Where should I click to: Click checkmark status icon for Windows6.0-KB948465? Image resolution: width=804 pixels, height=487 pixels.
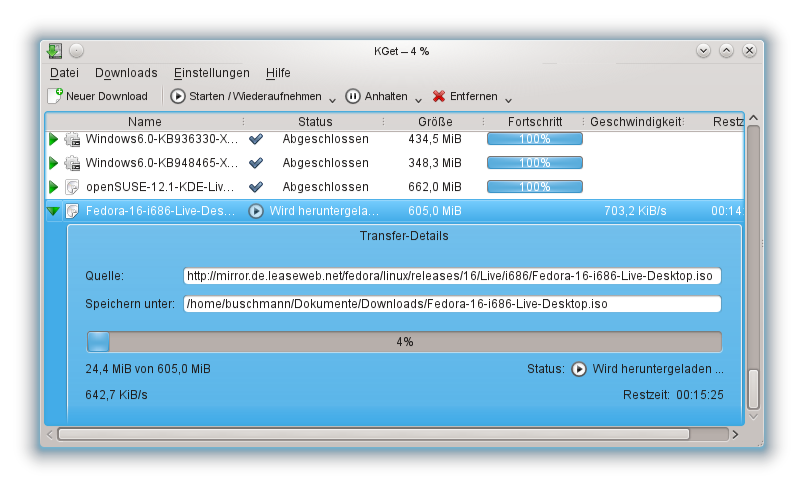[x=256, y=163]
